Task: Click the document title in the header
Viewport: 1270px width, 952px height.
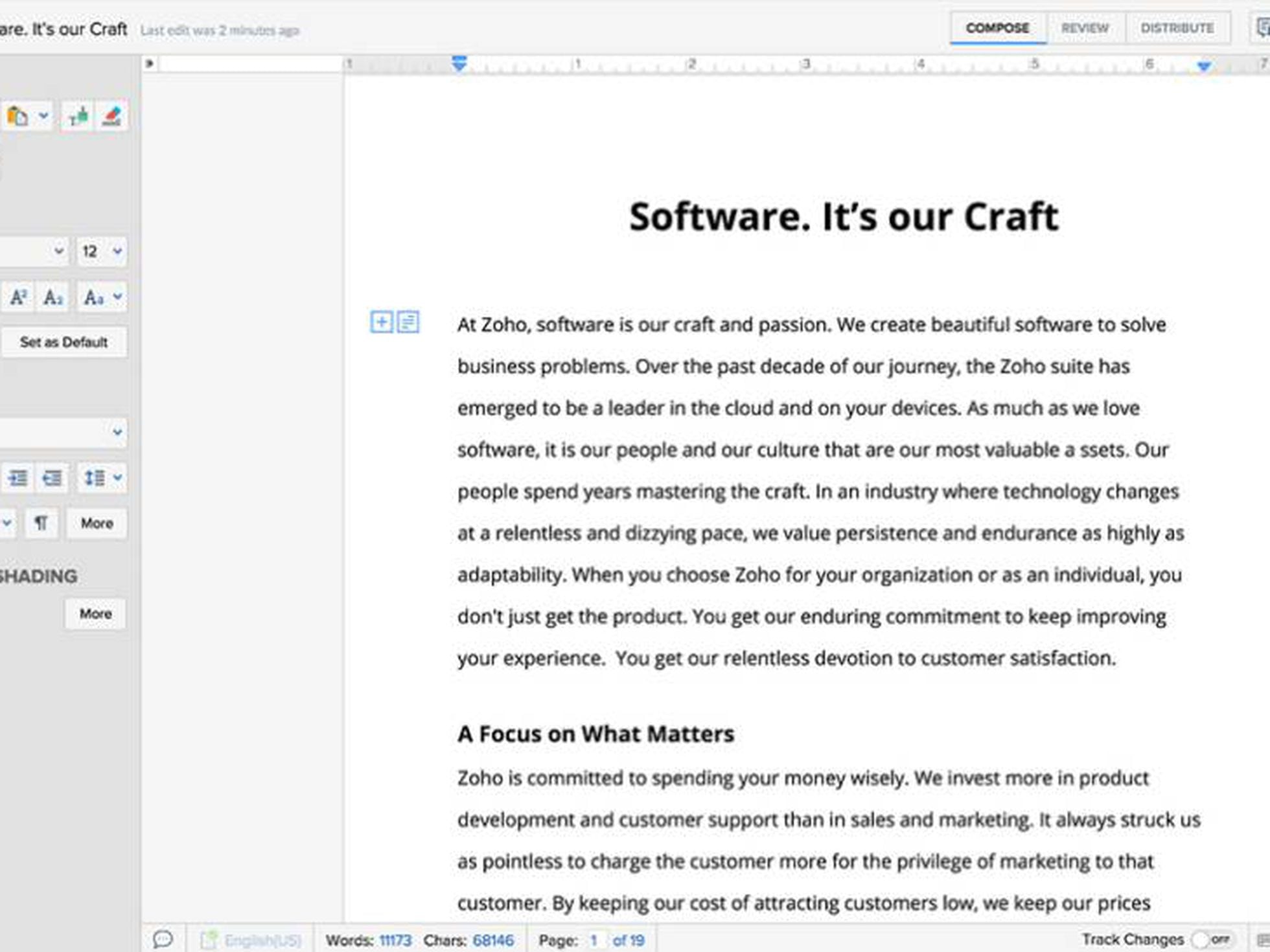Action: 63,29
